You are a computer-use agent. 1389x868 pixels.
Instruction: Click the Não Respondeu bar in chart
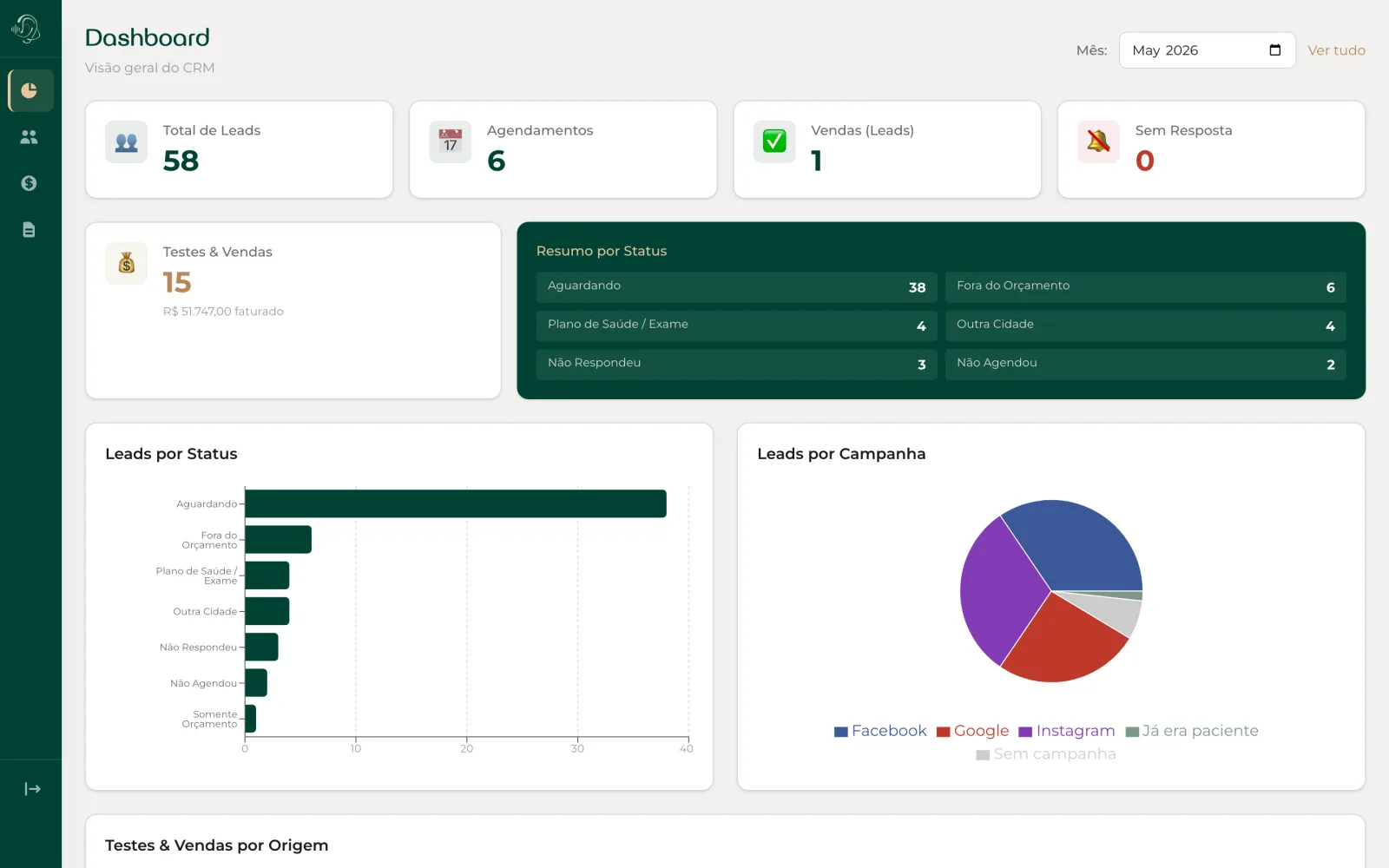pyautogui.click(x=262, y=647)
